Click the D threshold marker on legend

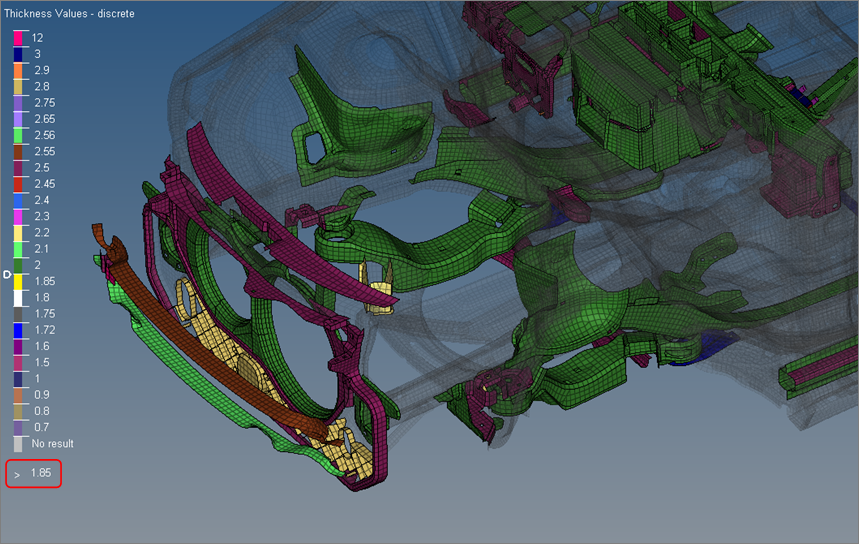pos(7,274)
